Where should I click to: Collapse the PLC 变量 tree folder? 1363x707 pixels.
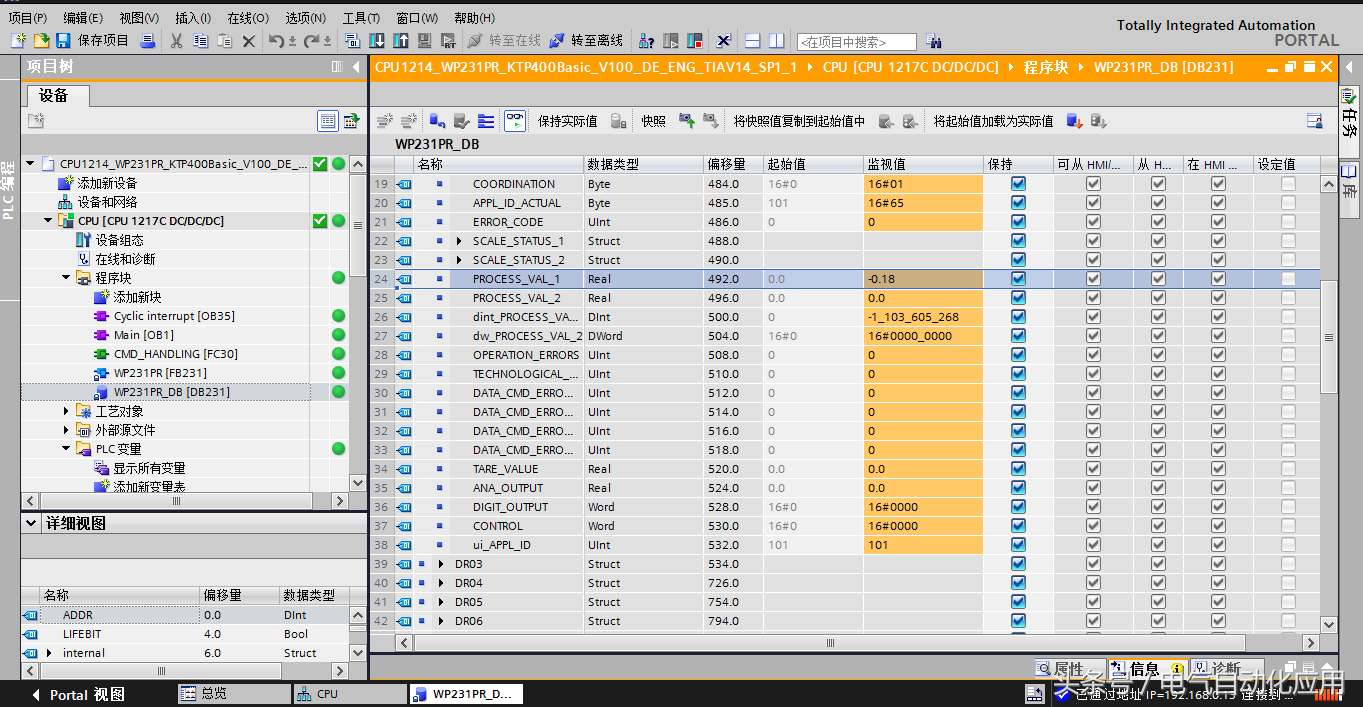pos(66,449)
